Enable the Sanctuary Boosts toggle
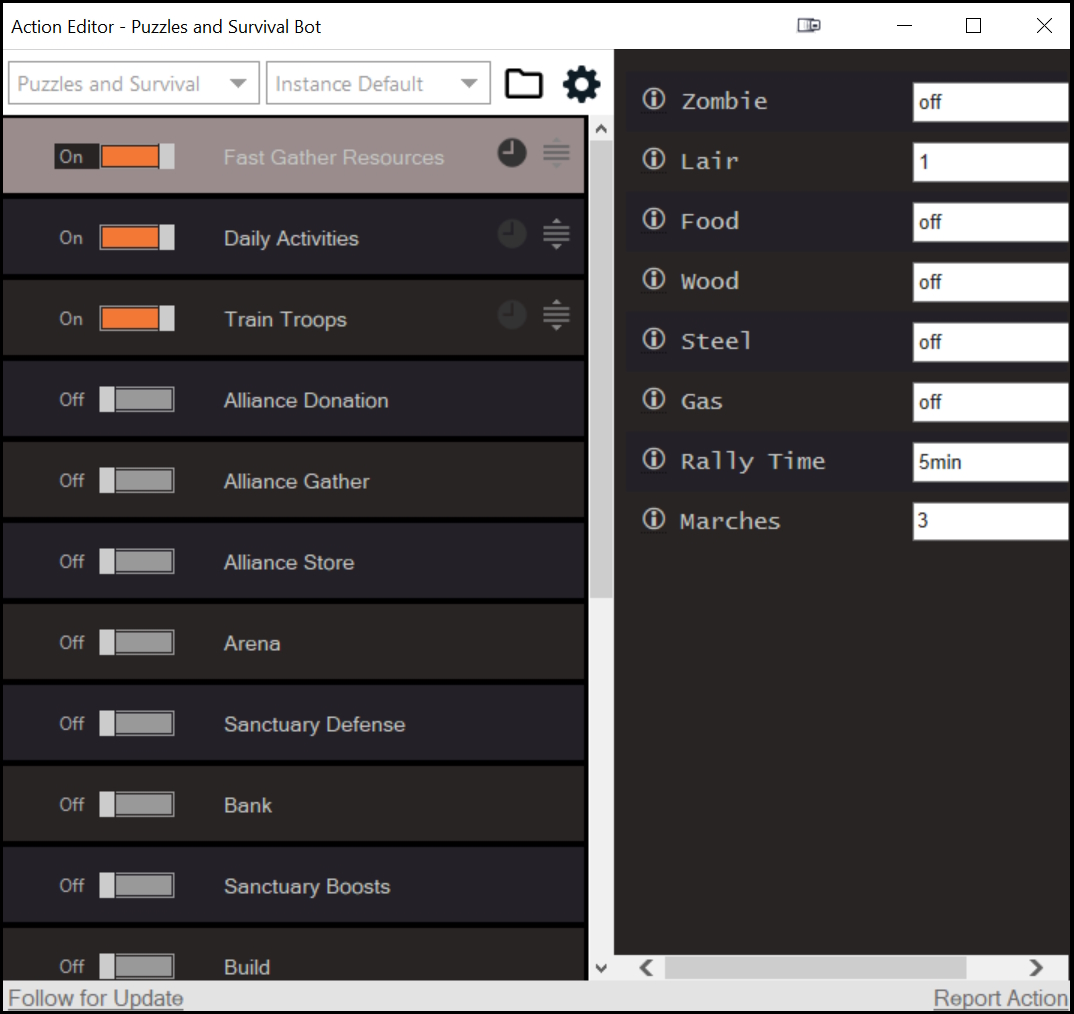Image resolution: width=1074 pixels, height=1014 pixels. (x=137, y=885)
